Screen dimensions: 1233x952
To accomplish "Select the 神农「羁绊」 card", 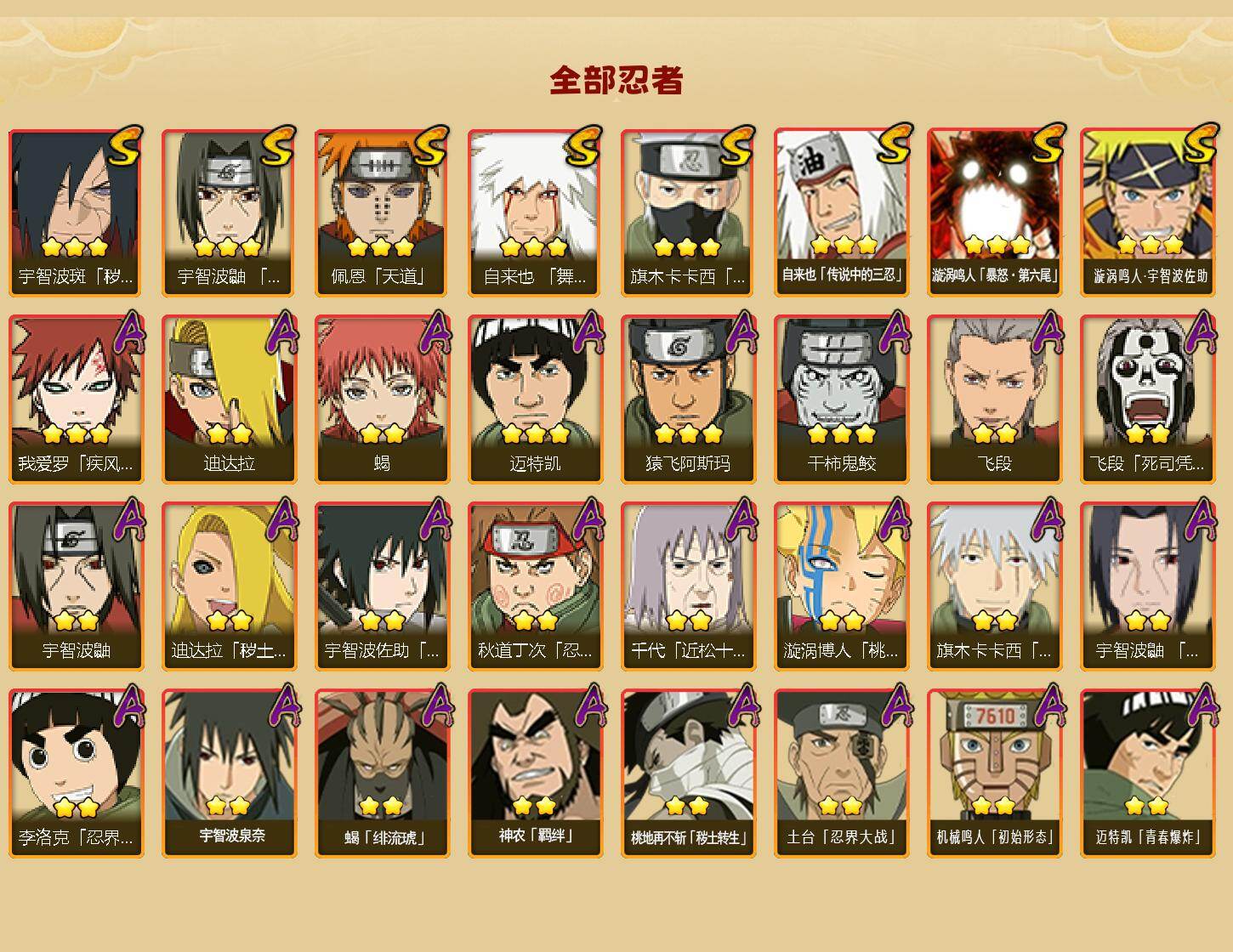I will pyautogui.click(x=535, y=773).
